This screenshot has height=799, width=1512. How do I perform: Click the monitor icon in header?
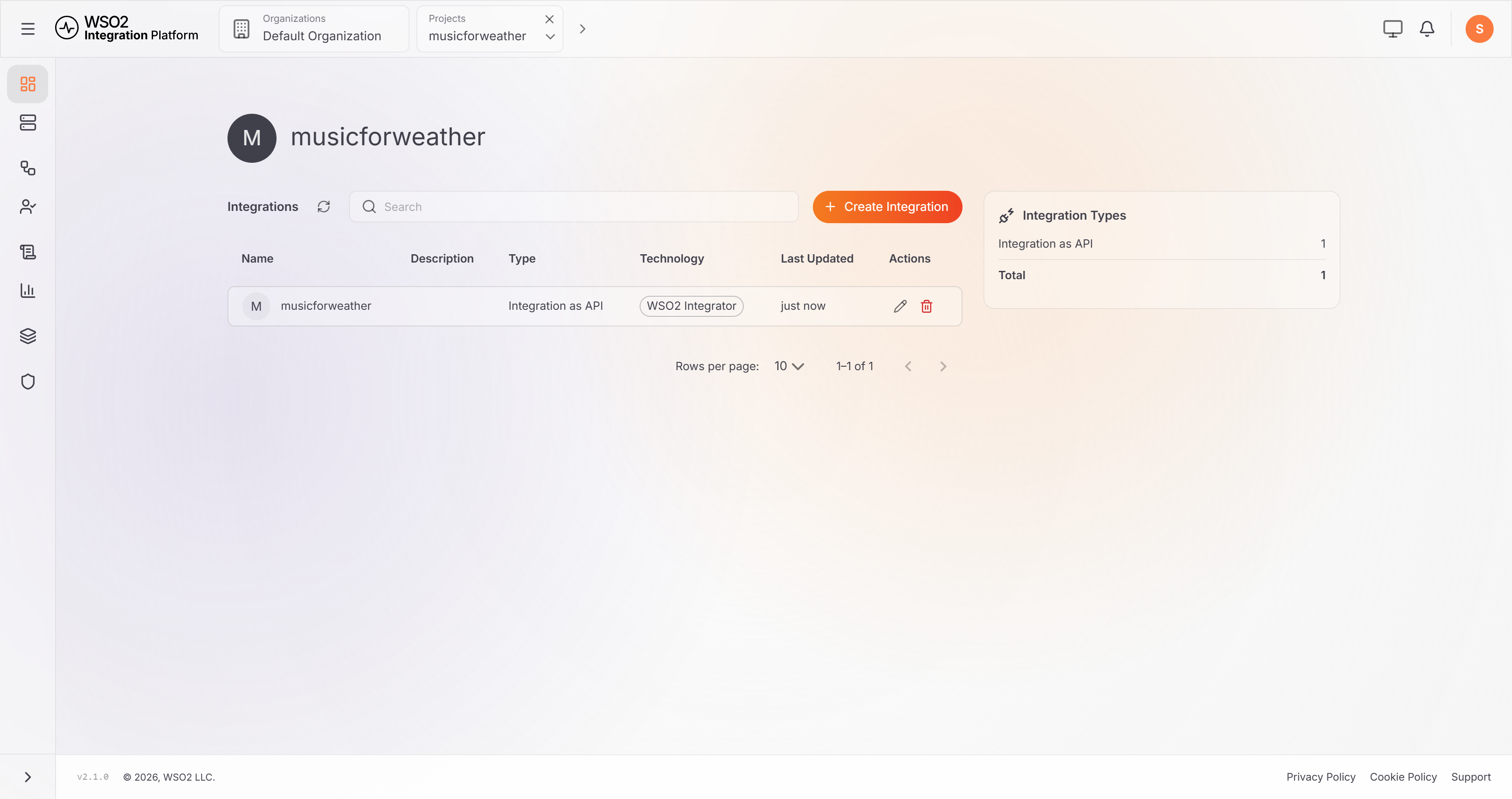point(1392,29)
